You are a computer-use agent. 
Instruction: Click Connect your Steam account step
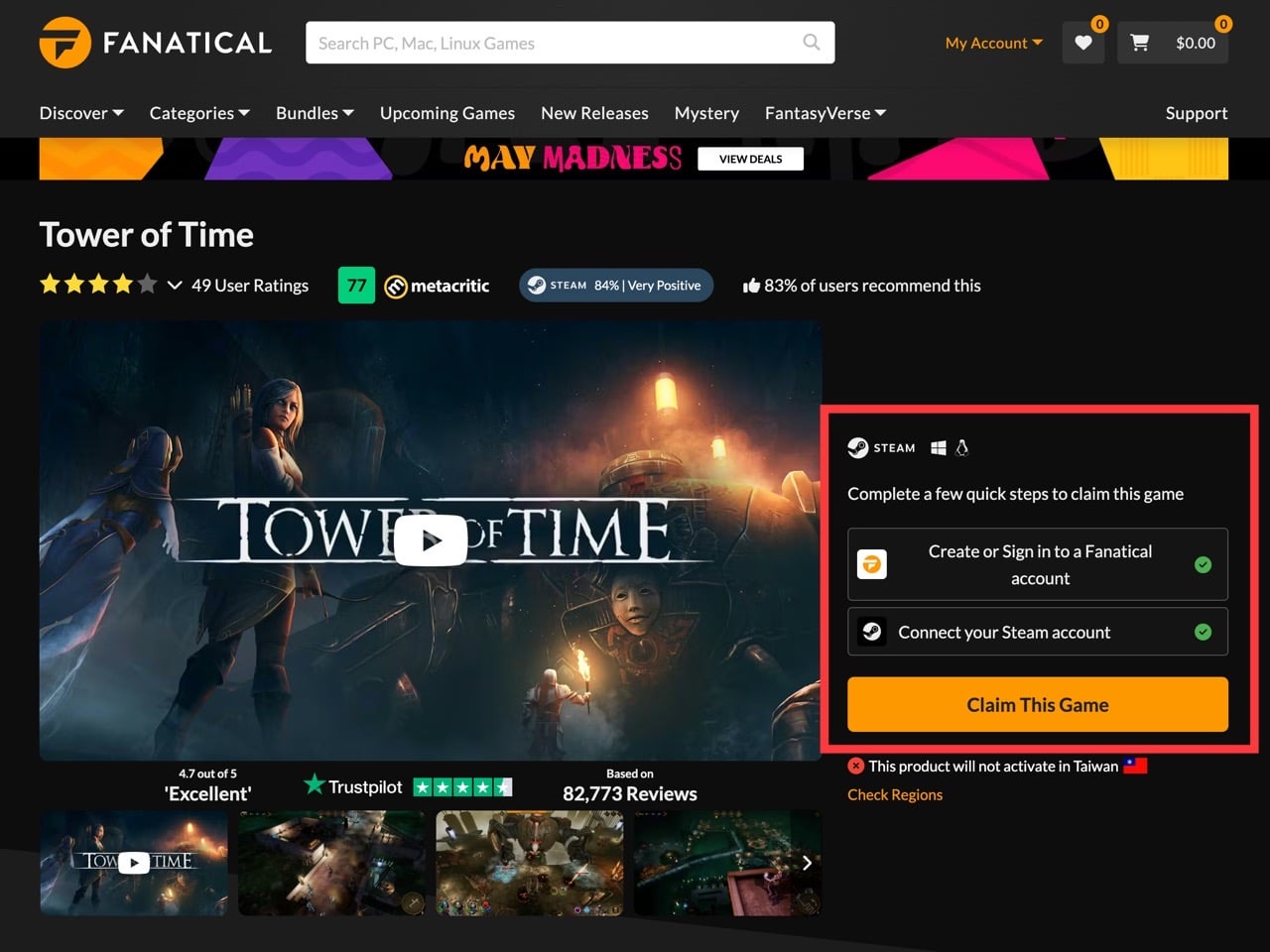1038,632
